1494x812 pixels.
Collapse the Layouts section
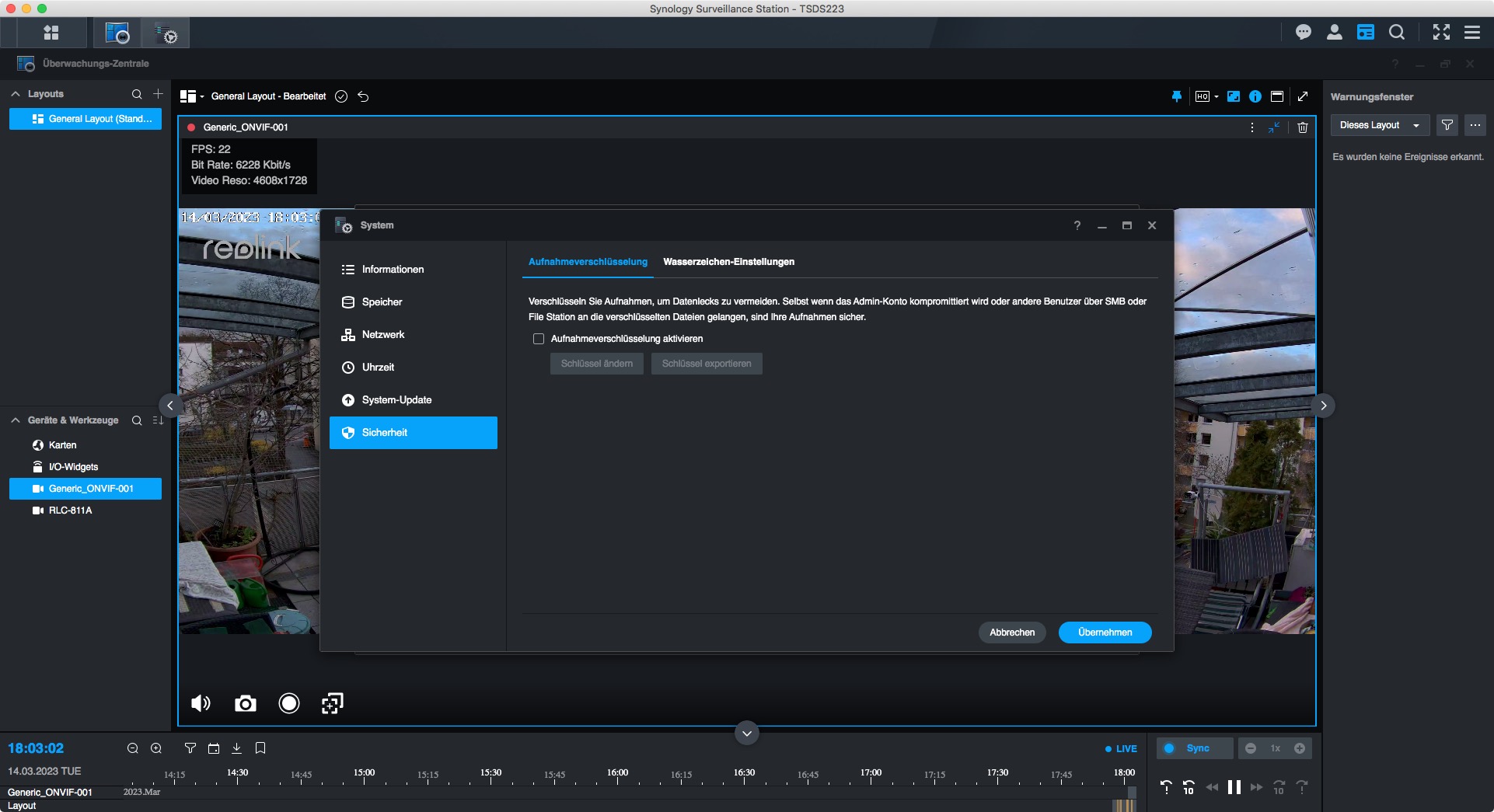pos(16,94)
